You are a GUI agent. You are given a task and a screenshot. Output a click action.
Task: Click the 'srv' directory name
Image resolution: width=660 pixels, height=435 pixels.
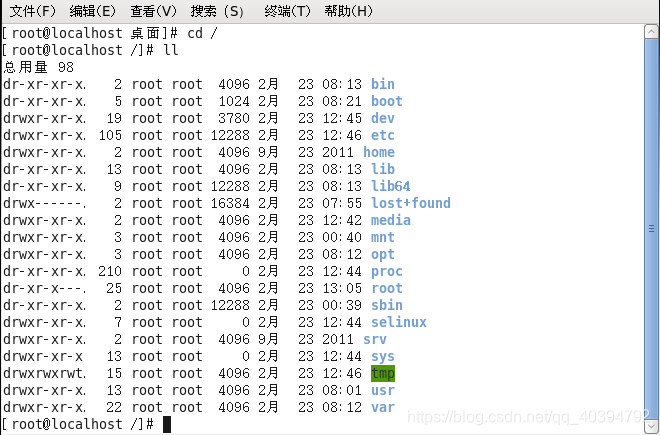coord(375,339)
